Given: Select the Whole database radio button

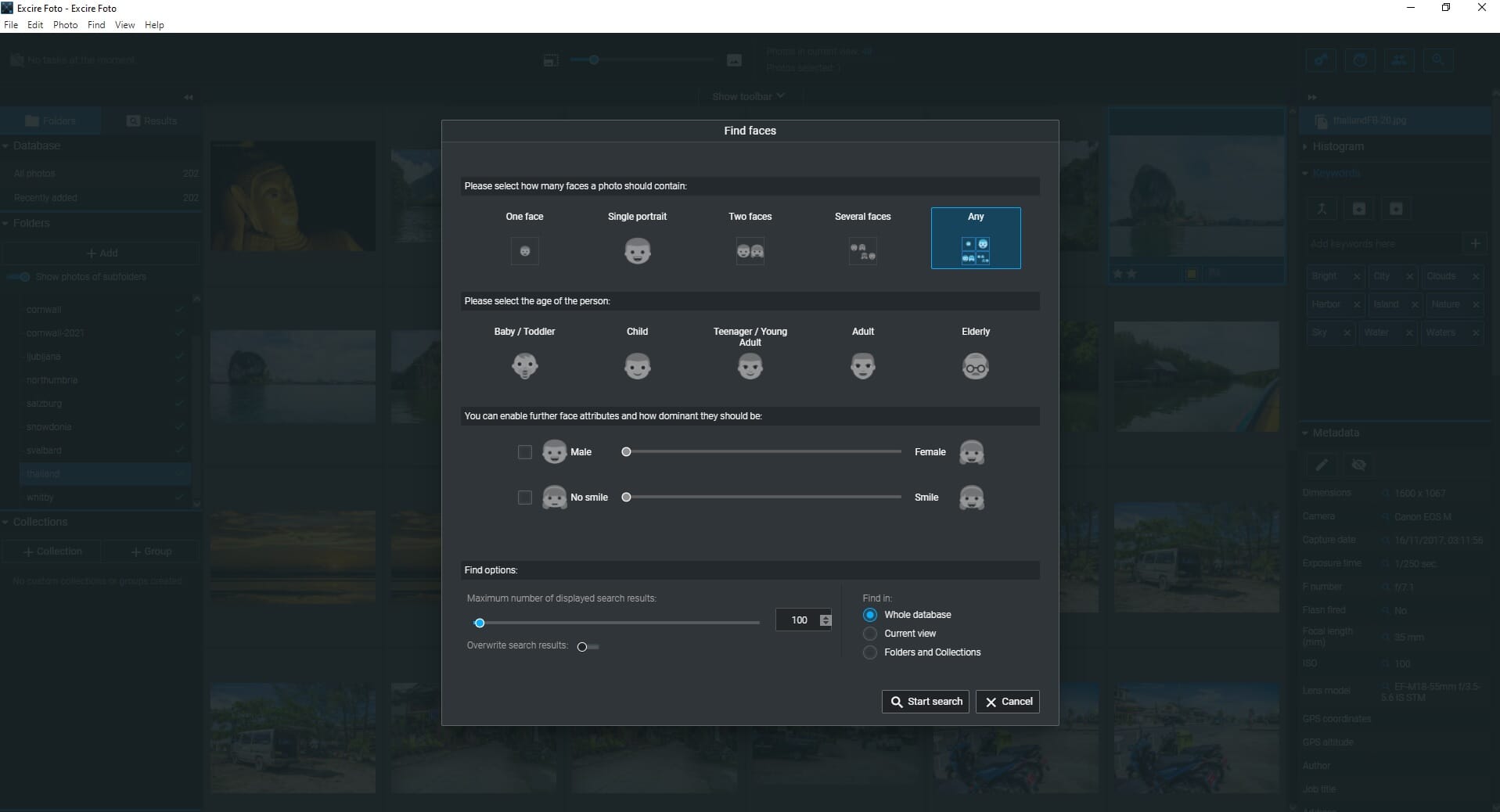Looking at the screenshot, I should pyautogui.click(x=869, y=615).
